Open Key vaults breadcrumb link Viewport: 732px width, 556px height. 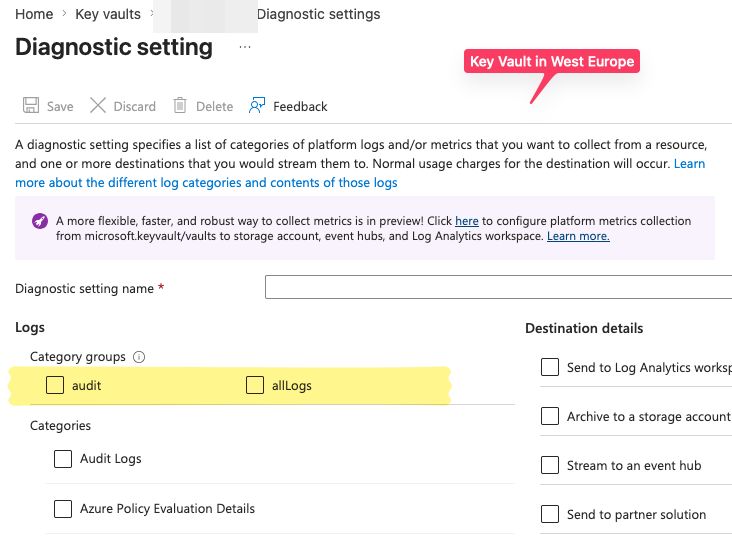pyautogui.click(x=108, y=14)
